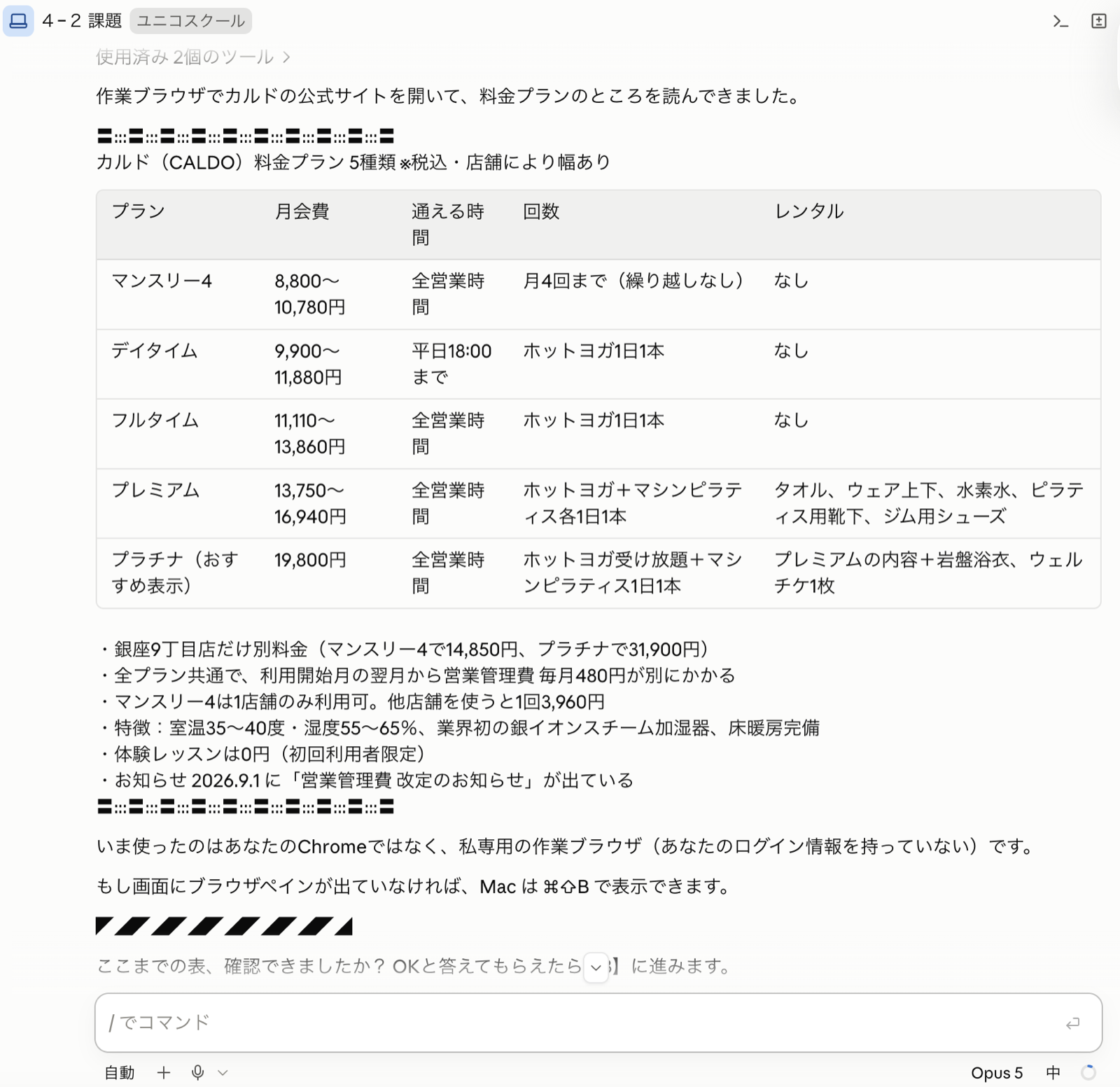The image size is (1120, 1087).
Task: Click the diff review icon at top right
Action: pyautogui.click(x=1099, y=21)
